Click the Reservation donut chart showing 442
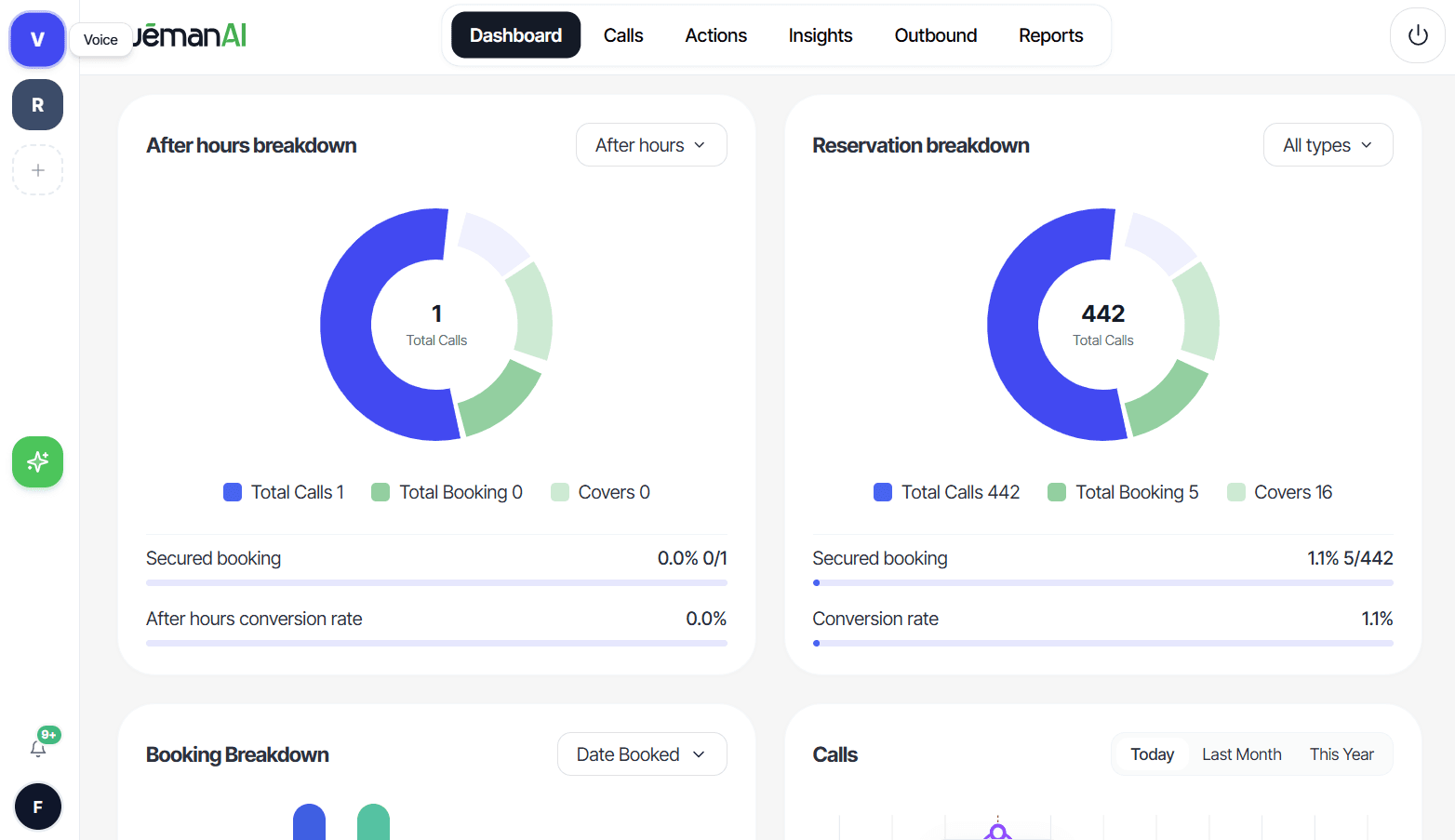Screen dimensions: 1455x840 (x=1103, y=325)
